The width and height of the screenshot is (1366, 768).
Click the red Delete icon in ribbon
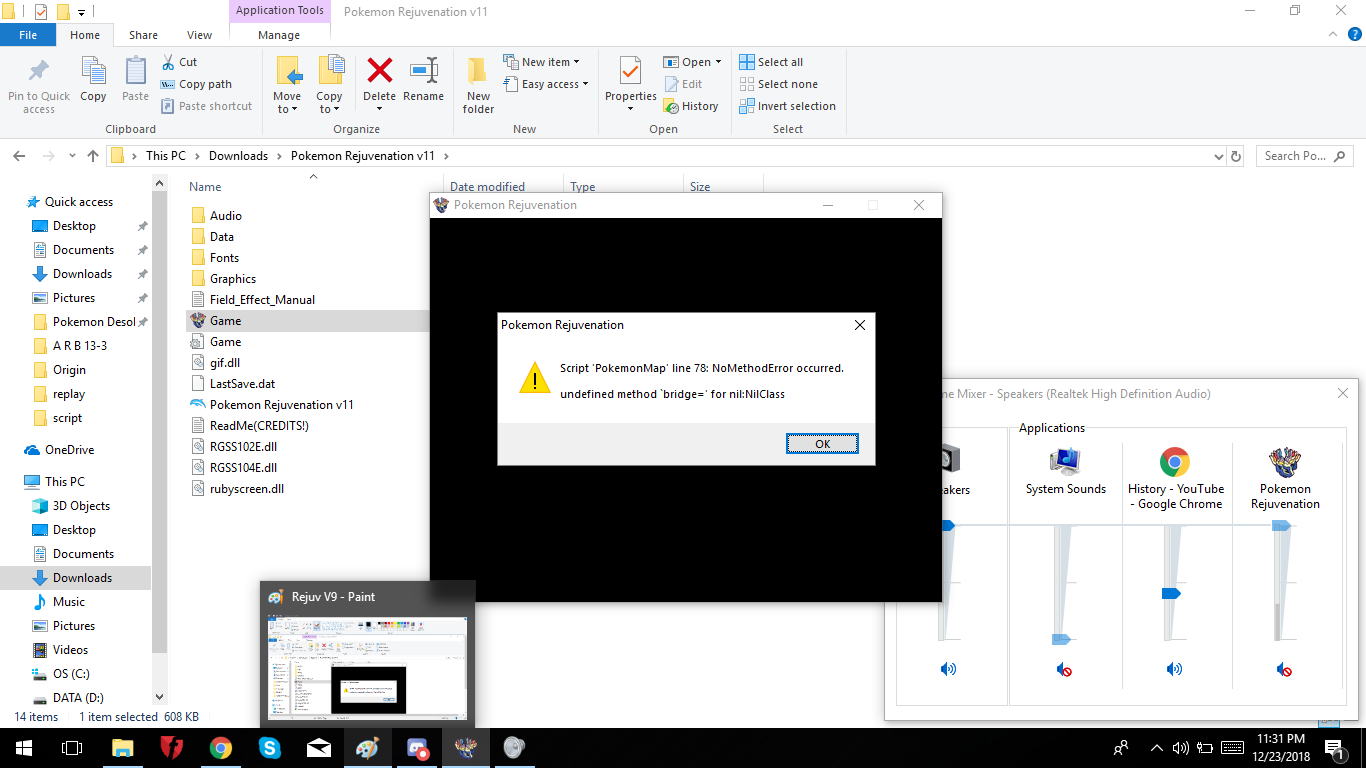(x=379, y=72)
